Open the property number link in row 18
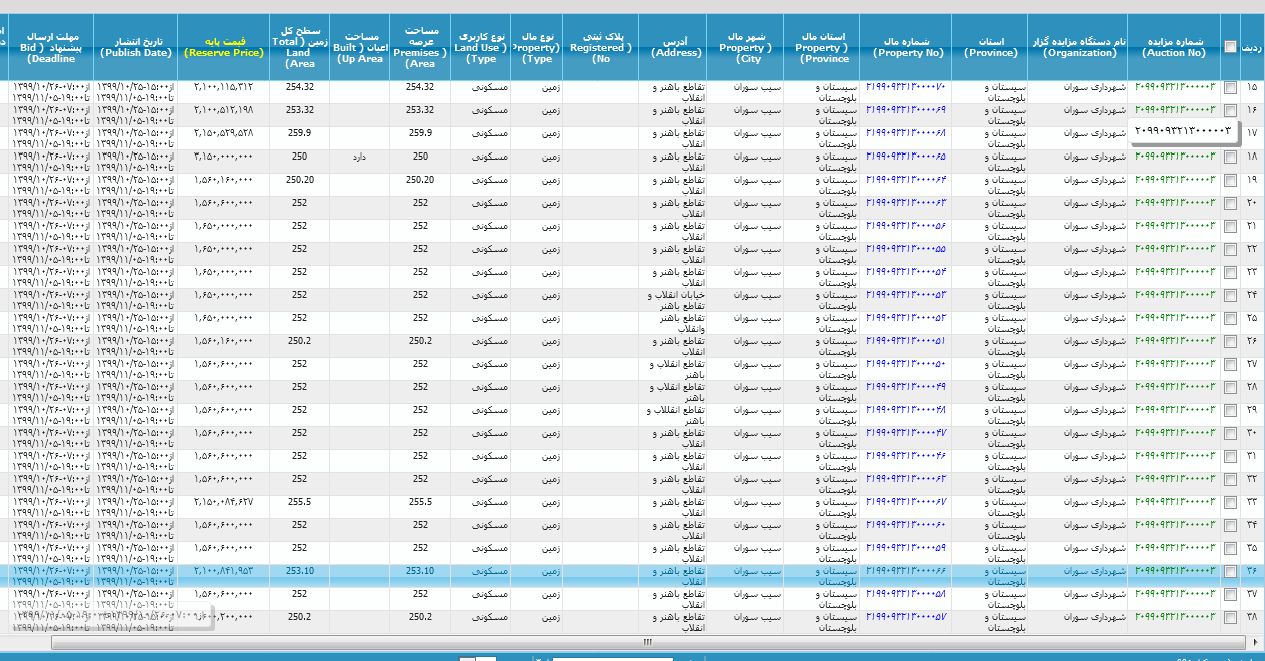Viewport: 1265px width, 661px height. [x=906, y=156]
